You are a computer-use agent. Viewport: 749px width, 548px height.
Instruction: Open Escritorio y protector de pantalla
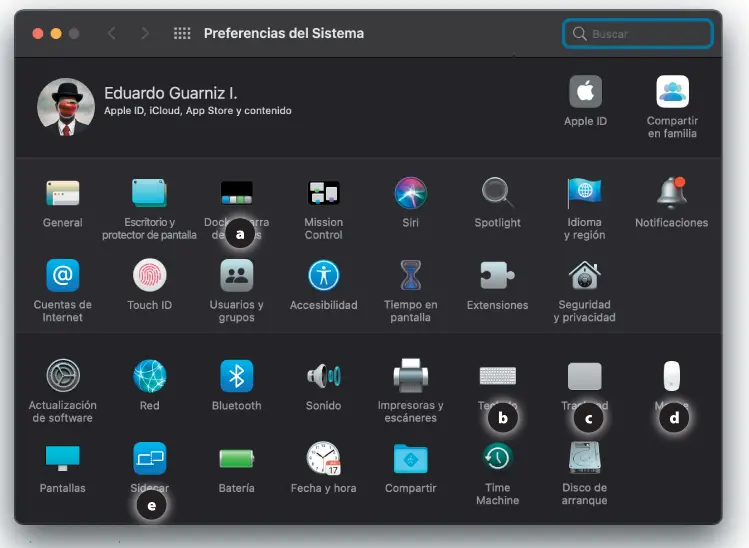149,193
